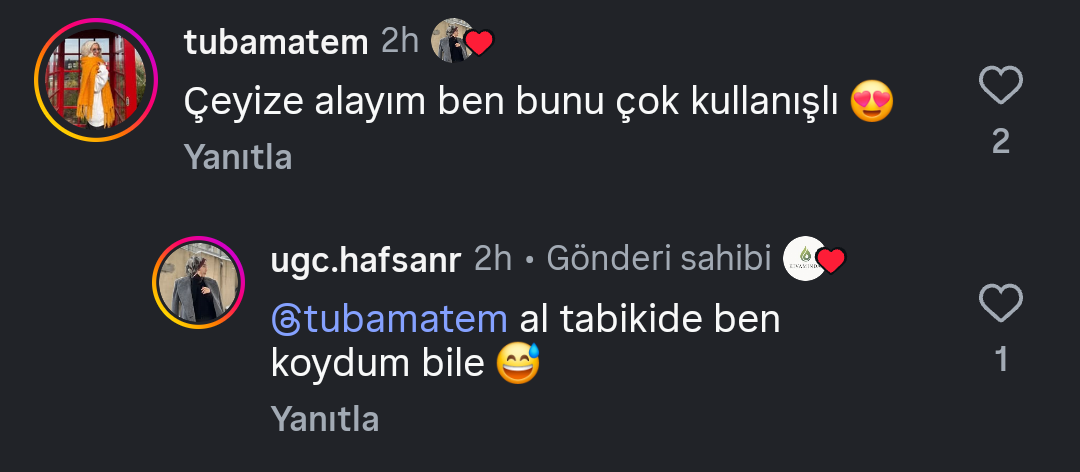Click the liked-by badge beside Gönderi sahibi
The image size is (1080, 472).
(x=814, y=260)
